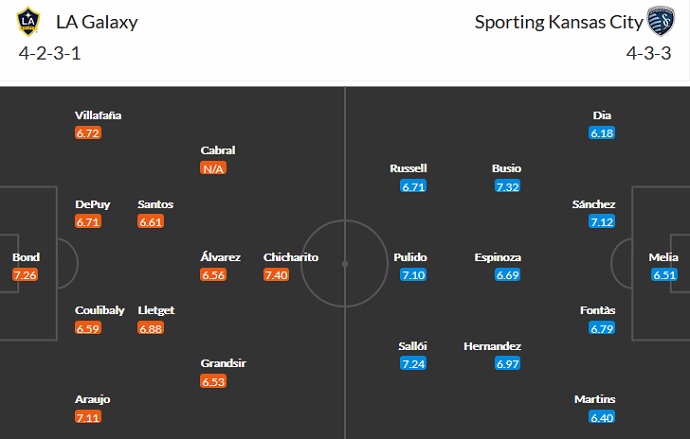Click Bond's 7.26 rating badge
Viewport: 690px width, 439px height.
coord(25,275)
